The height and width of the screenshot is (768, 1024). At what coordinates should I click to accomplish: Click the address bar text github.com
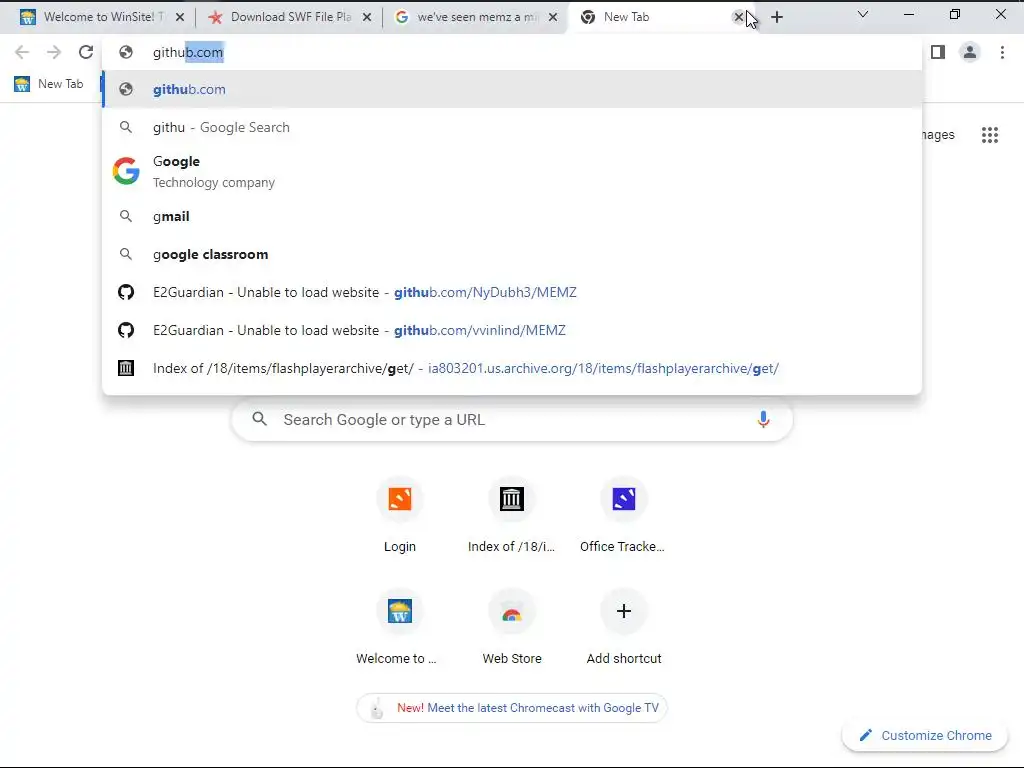tap(188, 52)
